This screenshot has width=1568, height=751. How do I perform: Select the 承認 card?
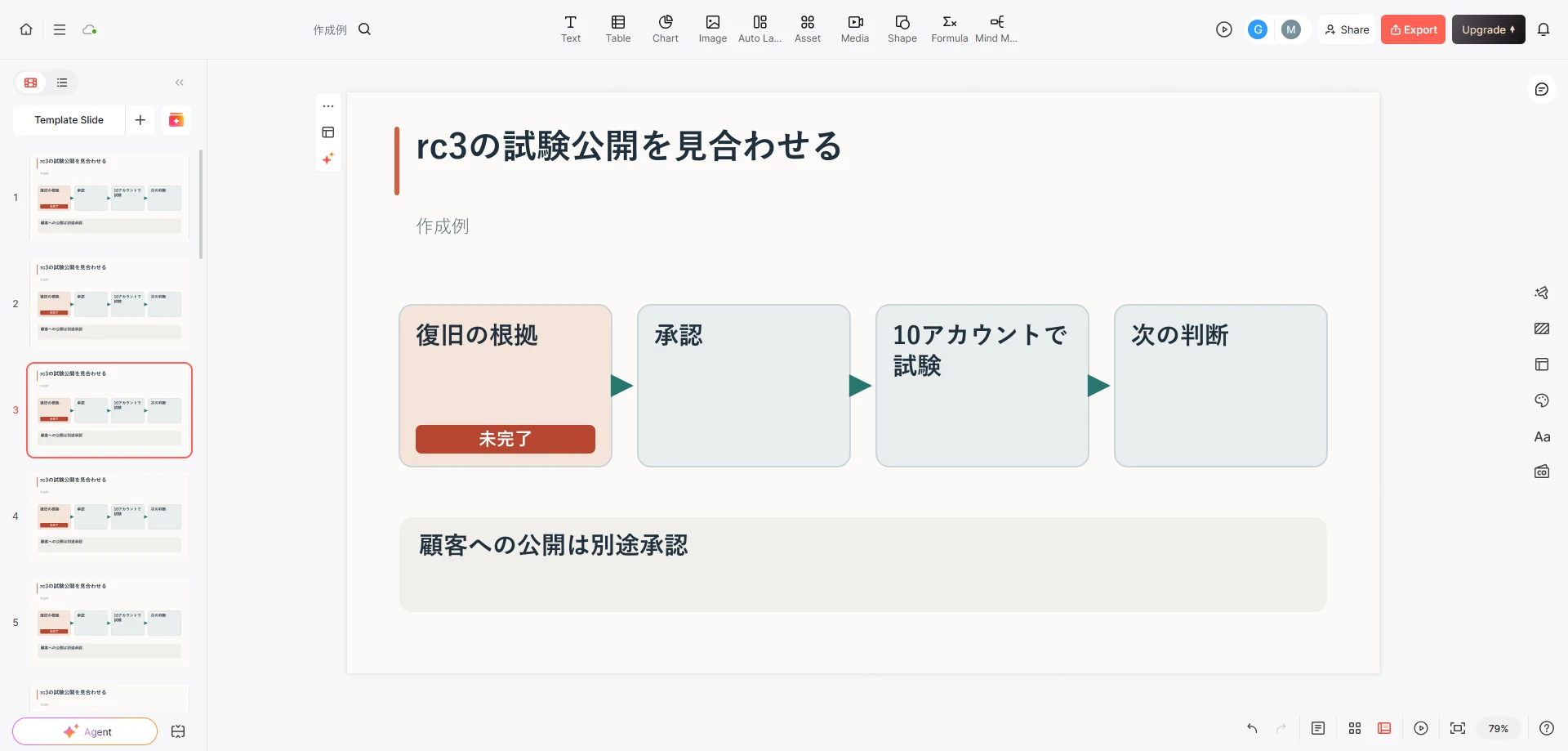(x=744, y=386)
